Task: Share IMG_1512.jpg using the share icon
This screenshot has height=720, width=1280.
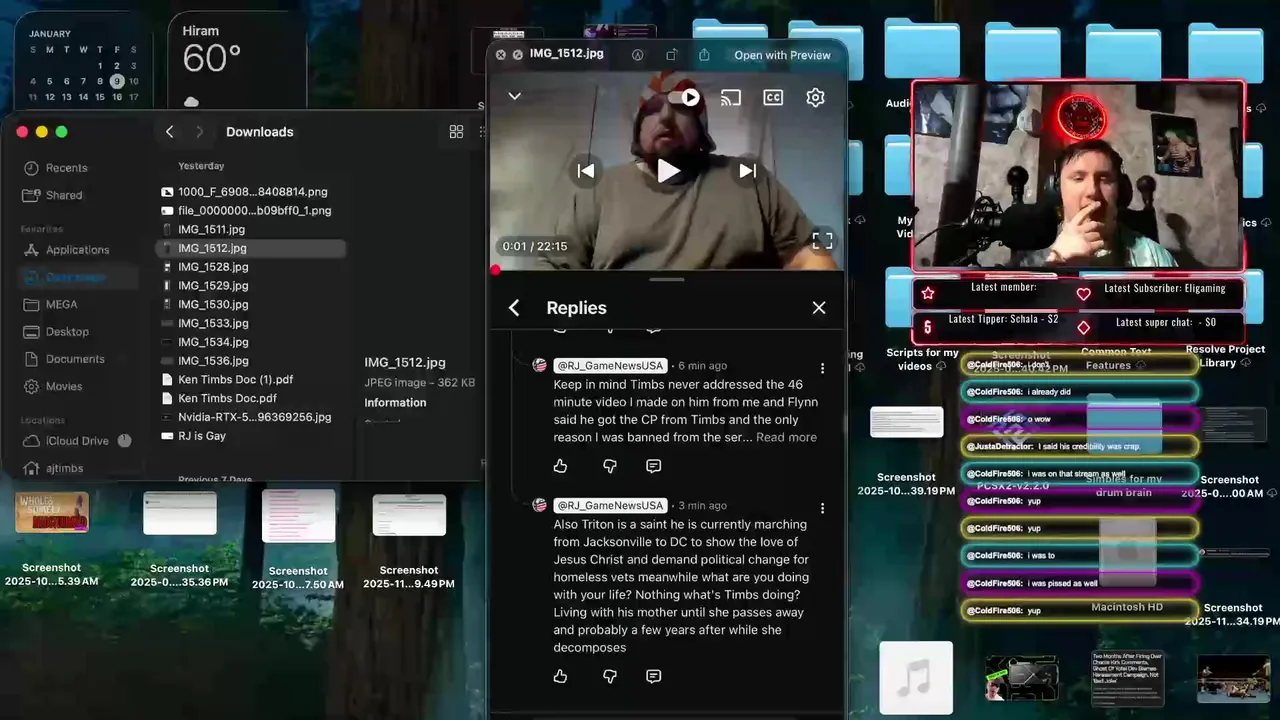Action: [704, 55]
